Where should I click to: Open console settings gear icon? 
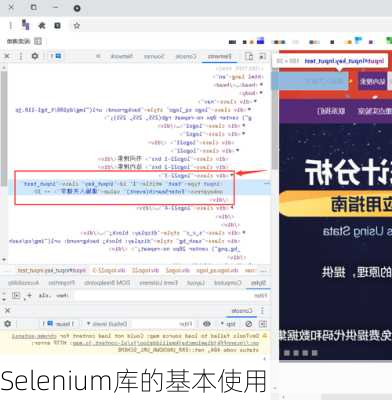[8, 324]
